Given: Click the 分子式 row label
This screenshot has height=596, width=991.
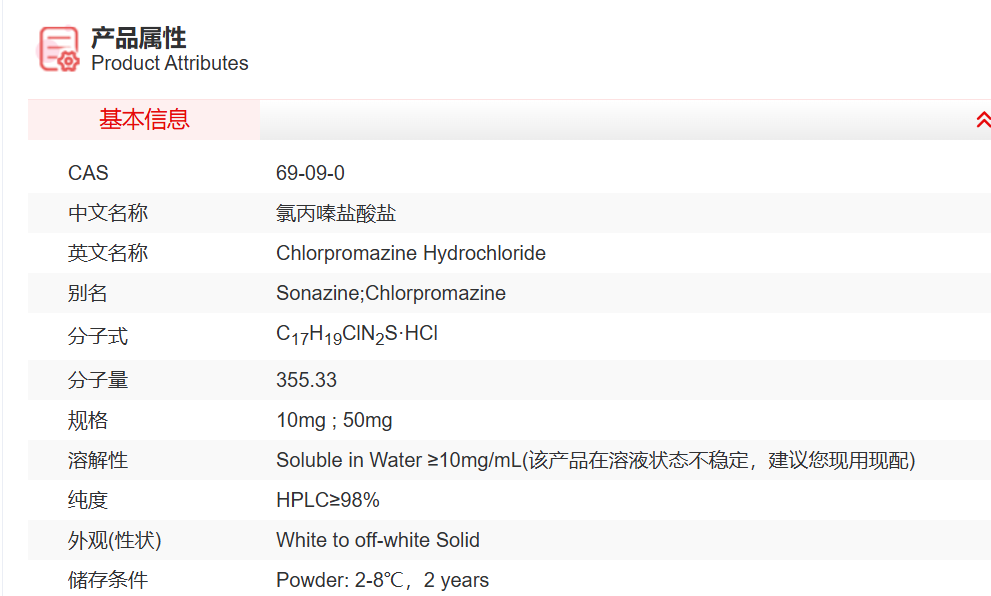Looking at the screenshot, I should pyautogui.click(x=98, y=336).
